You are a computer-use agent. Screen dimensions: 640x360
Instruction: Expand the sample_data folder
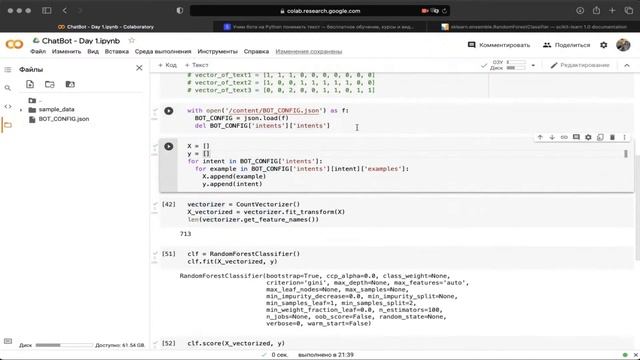pyautogui.click(x=21, y=110)
